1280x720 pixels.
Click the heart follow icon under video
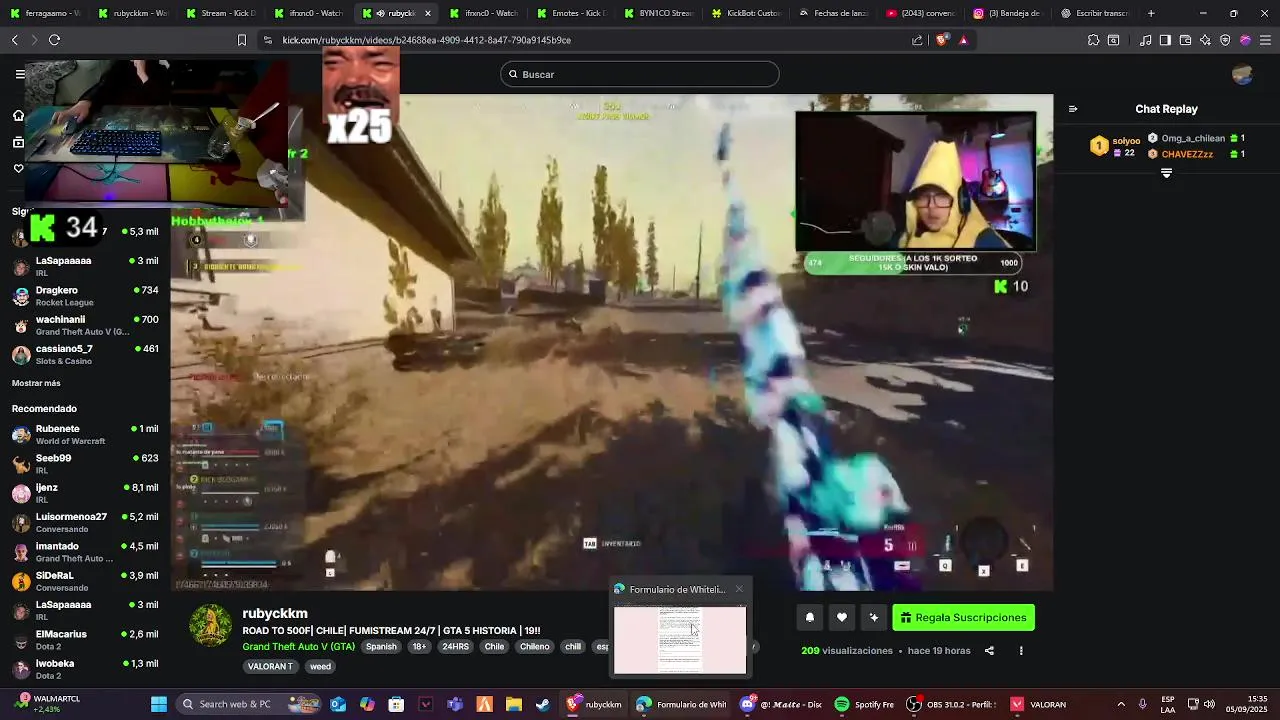pos(842,618)
